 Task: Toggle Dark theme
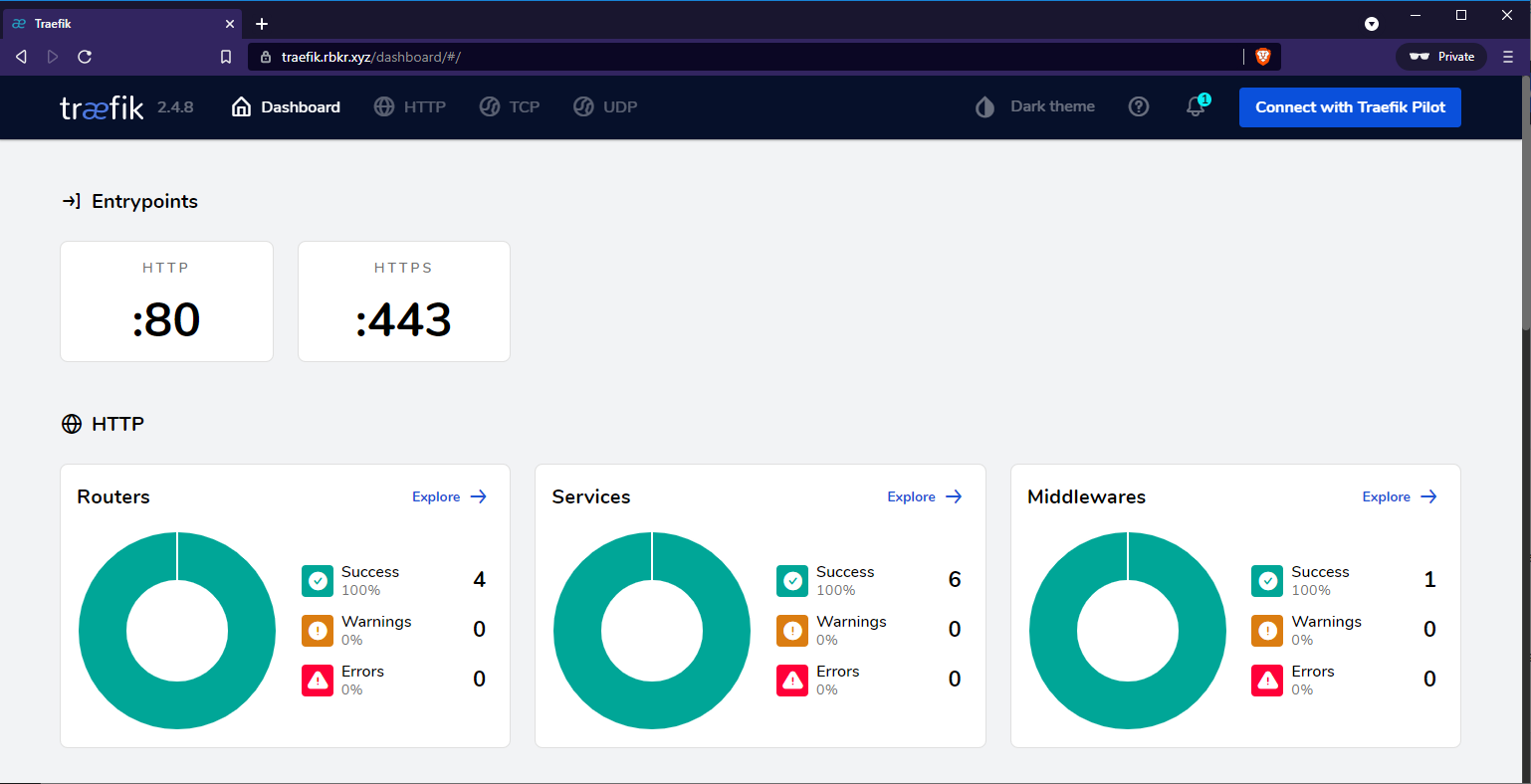coord(1035,106)
